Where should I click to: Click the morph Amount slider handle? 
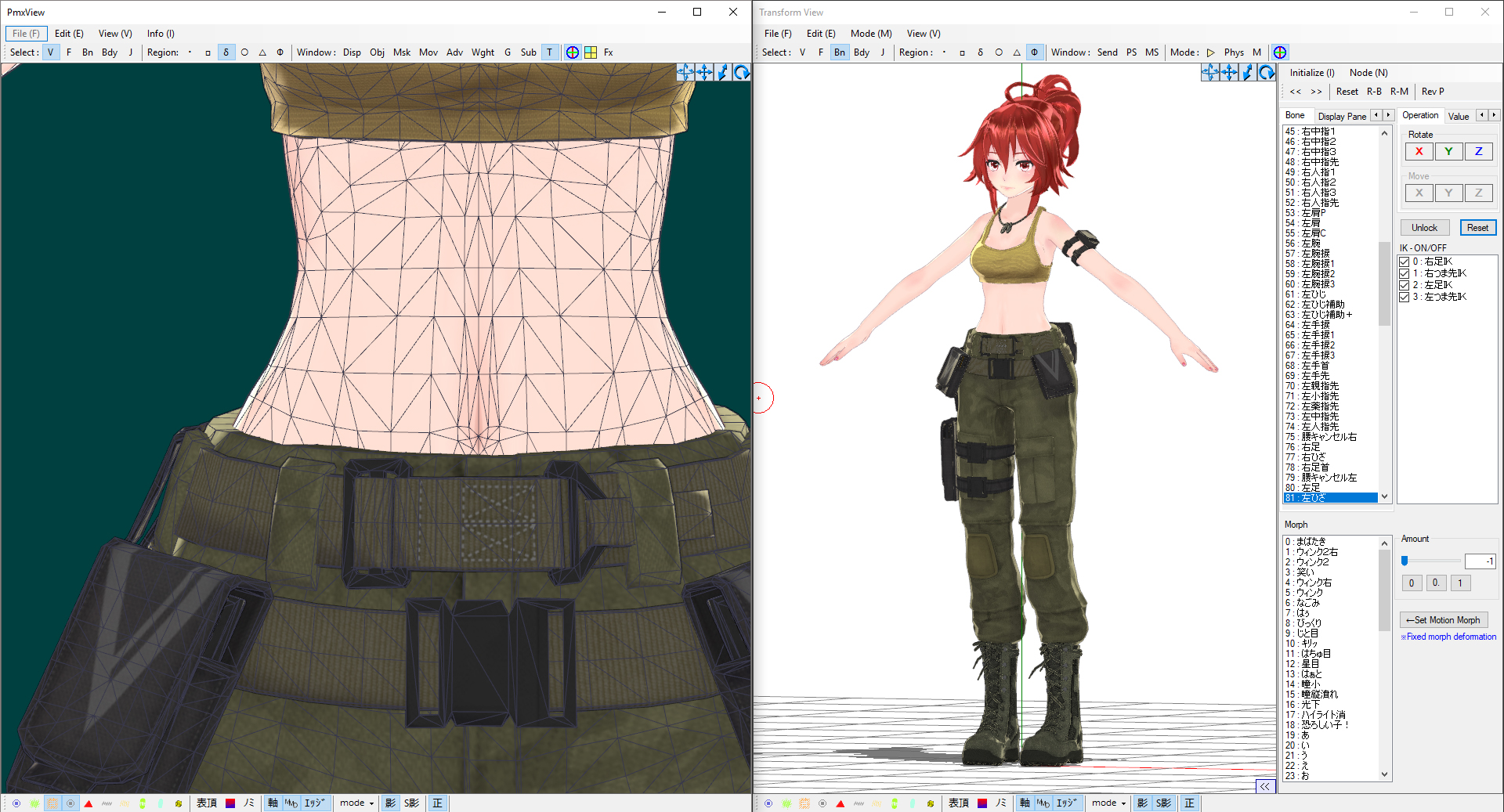point(1405,561)
